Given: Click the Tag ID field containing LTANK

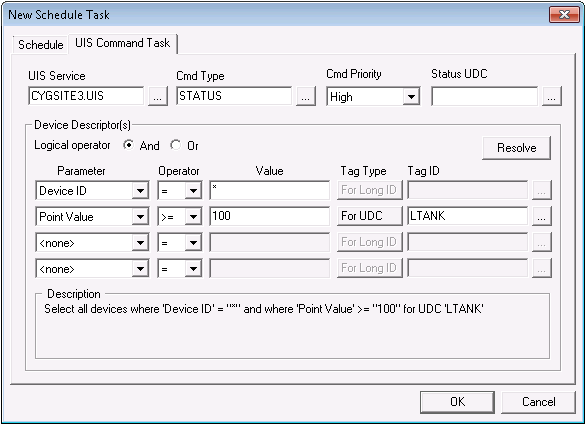Looking at the screenshot, I should 467,216.
